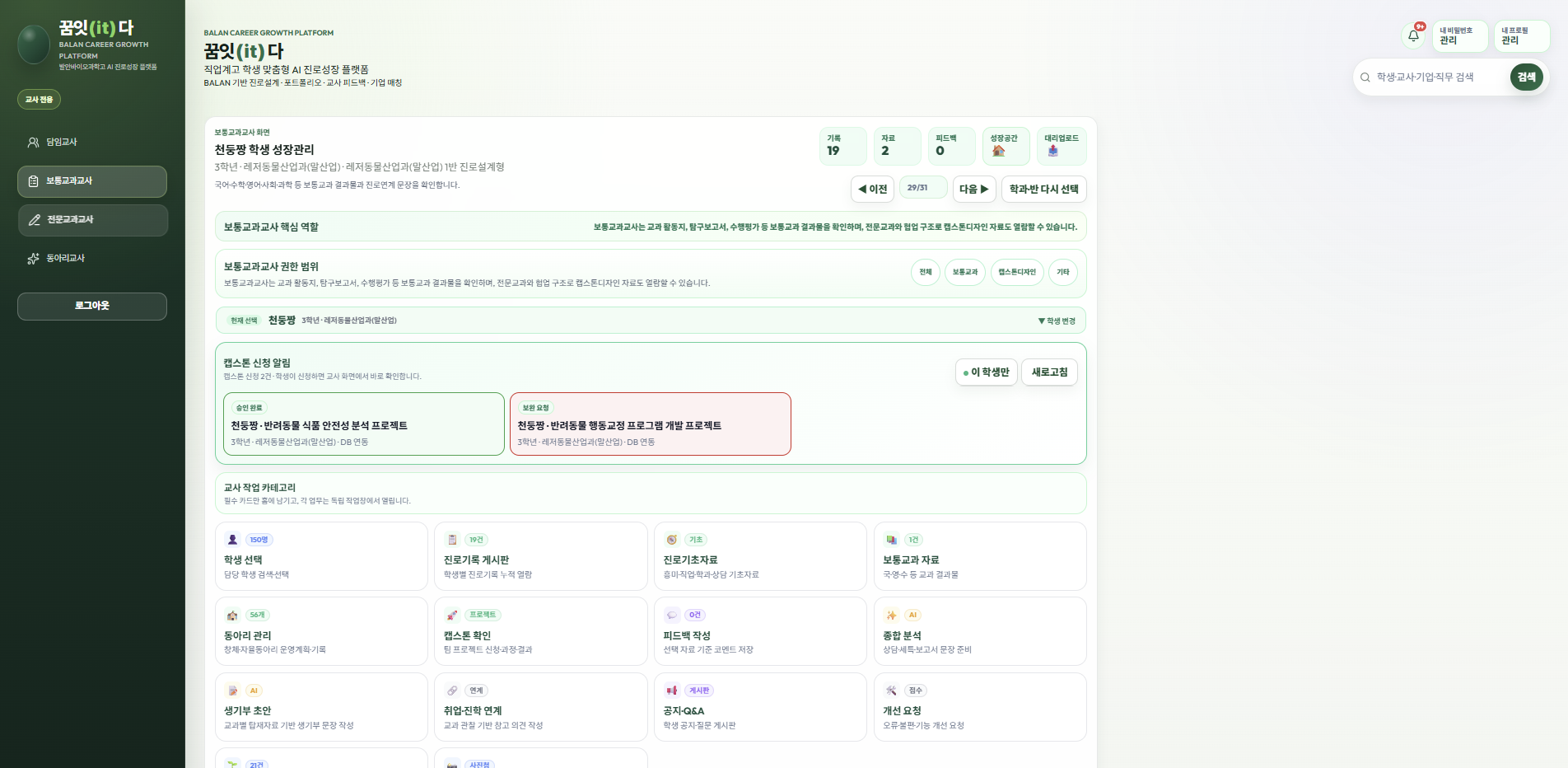Click the 기초 badge on 진로기초자료
This screenshot has width=1568, height=768.
point(696,540)
